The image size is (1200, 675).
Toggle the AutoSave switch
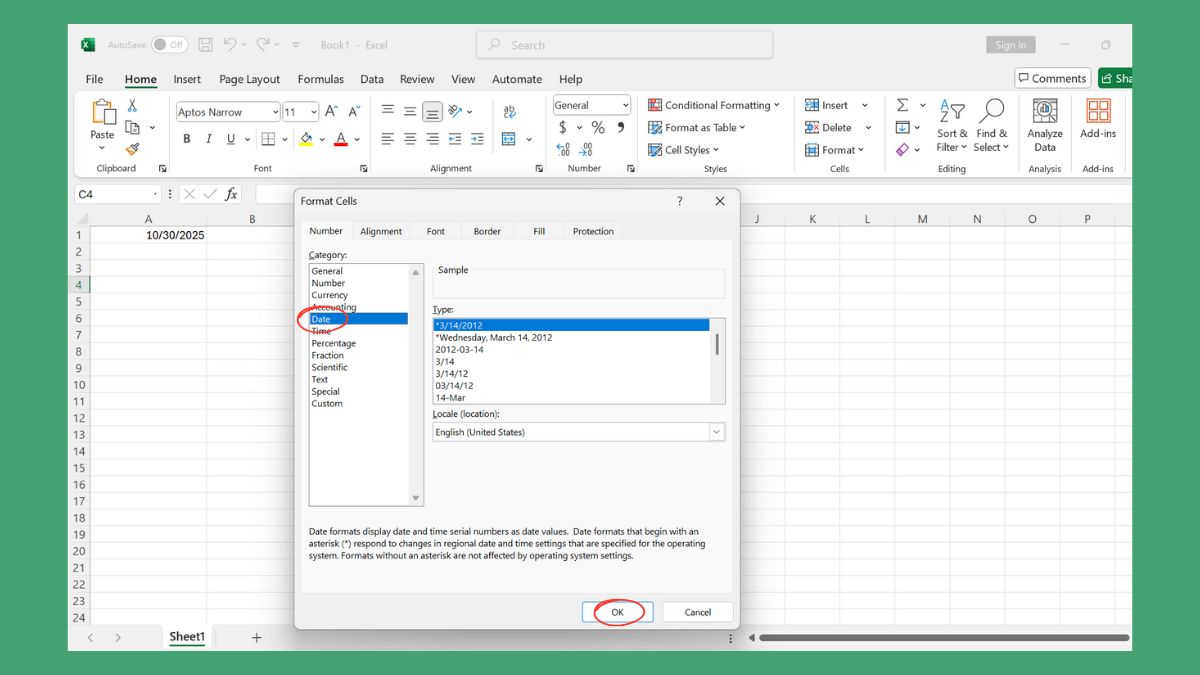[x=170, y=45]
